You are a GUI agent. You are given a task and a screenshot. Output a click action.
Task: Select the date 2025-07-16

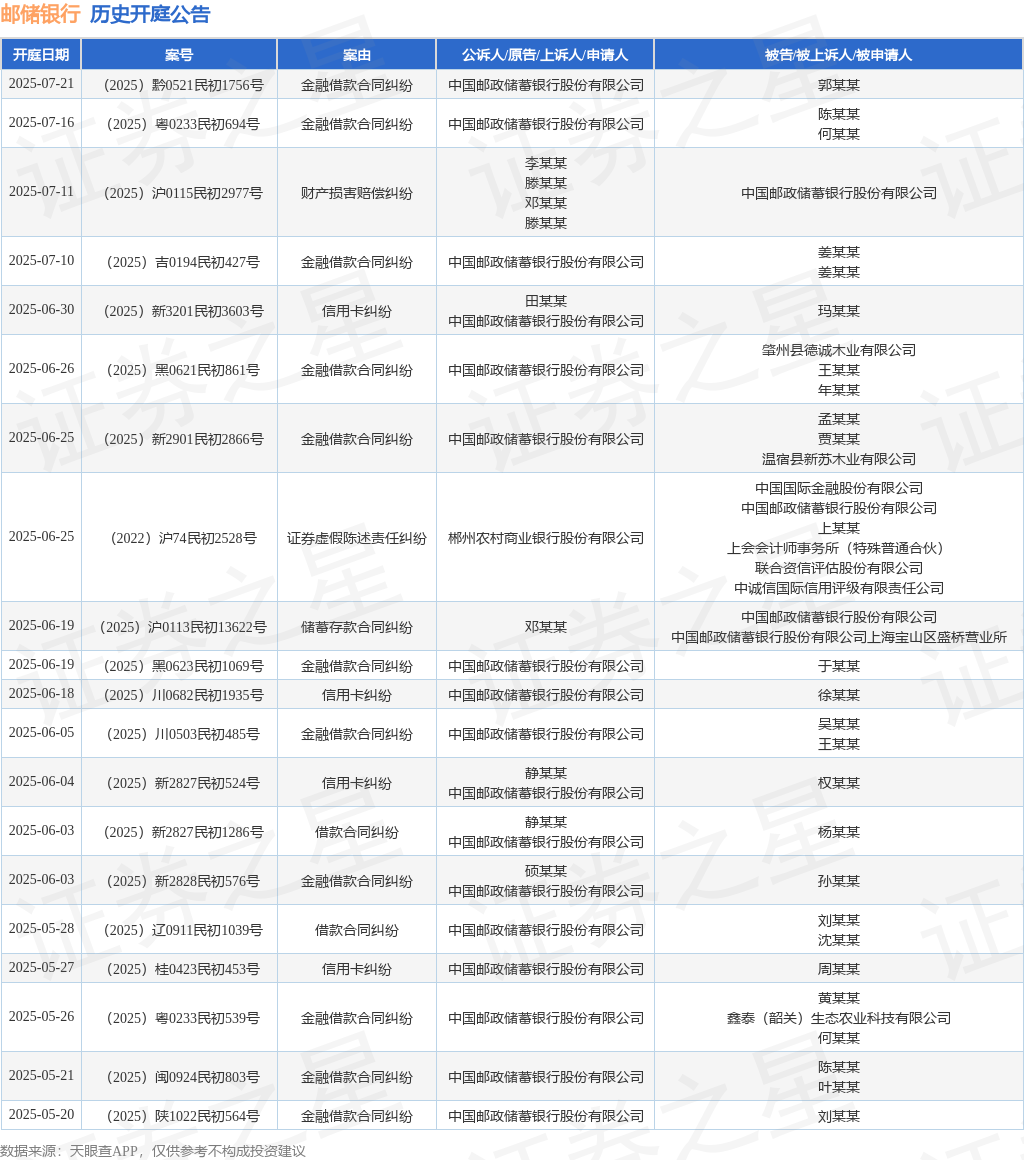[x=41, y=123]
